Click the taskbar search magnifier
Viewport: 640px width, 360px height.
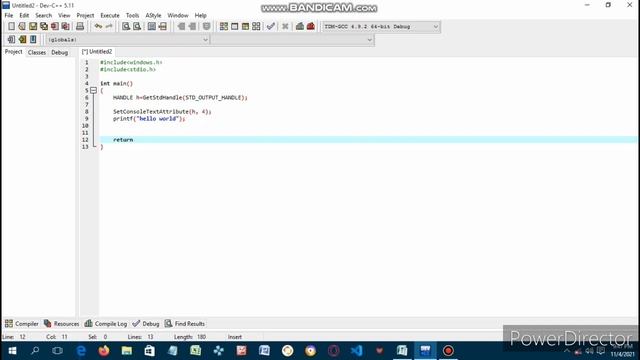35,351
